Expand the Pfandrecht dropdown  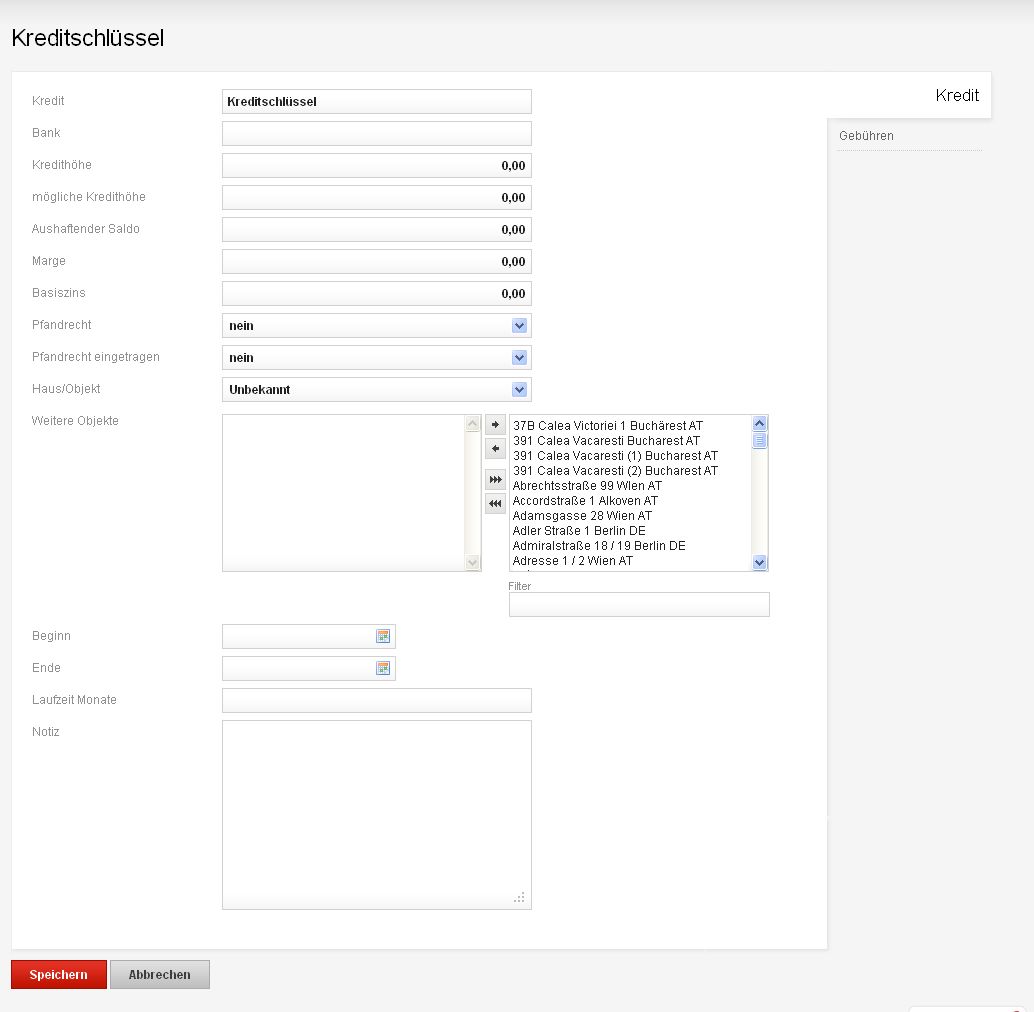point(519,326)
